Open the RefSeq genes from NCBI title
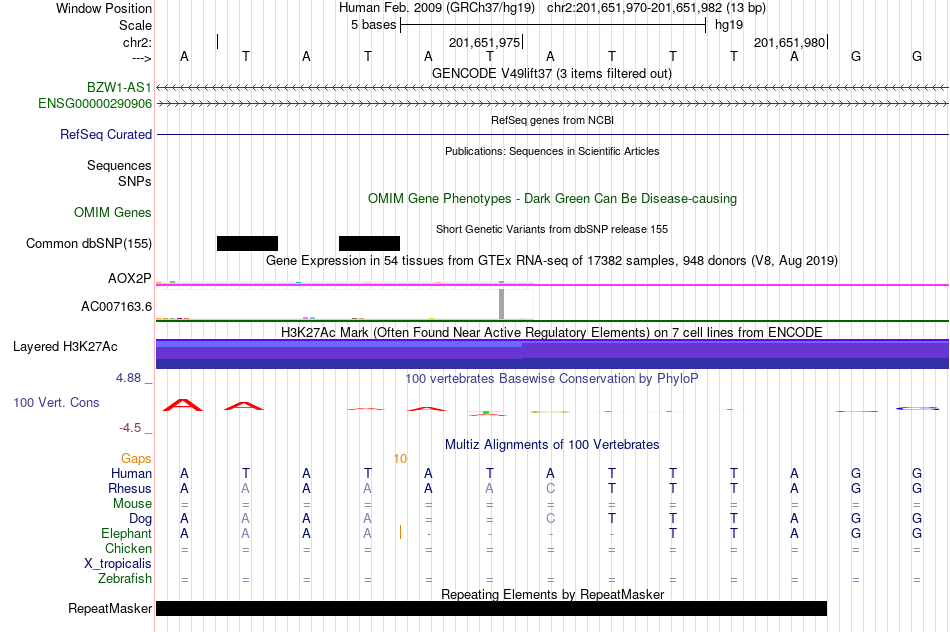The image size is (950, 632). point(552,121)
